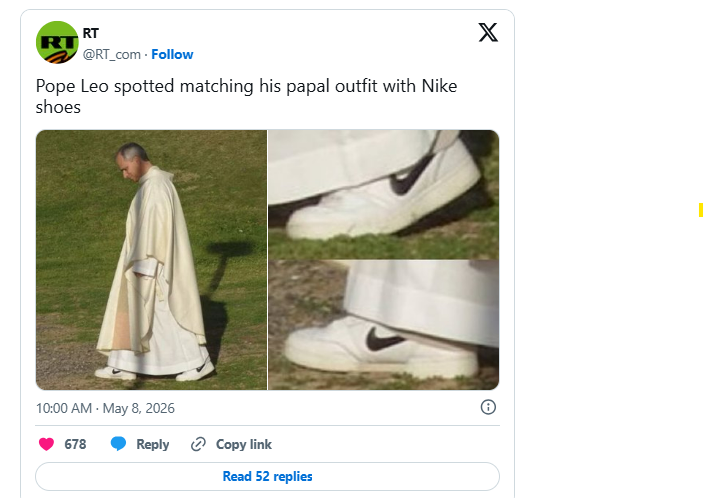Open the @RT_com handle link
Image resolution: width=704 pixels, height=498 pixels.
[x=111, y=54]
